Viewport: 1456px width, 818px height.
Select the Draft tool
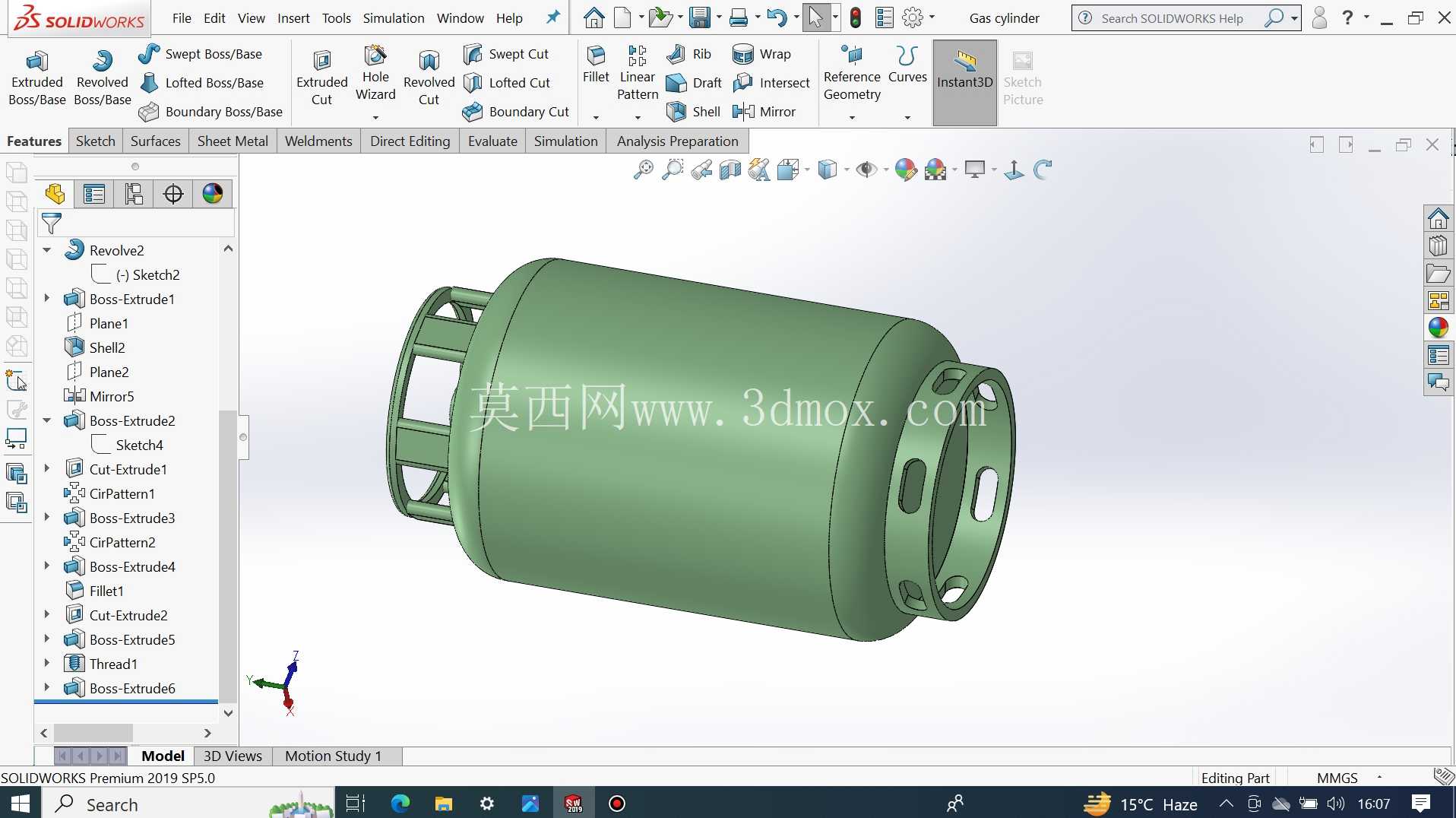[694, 83]
